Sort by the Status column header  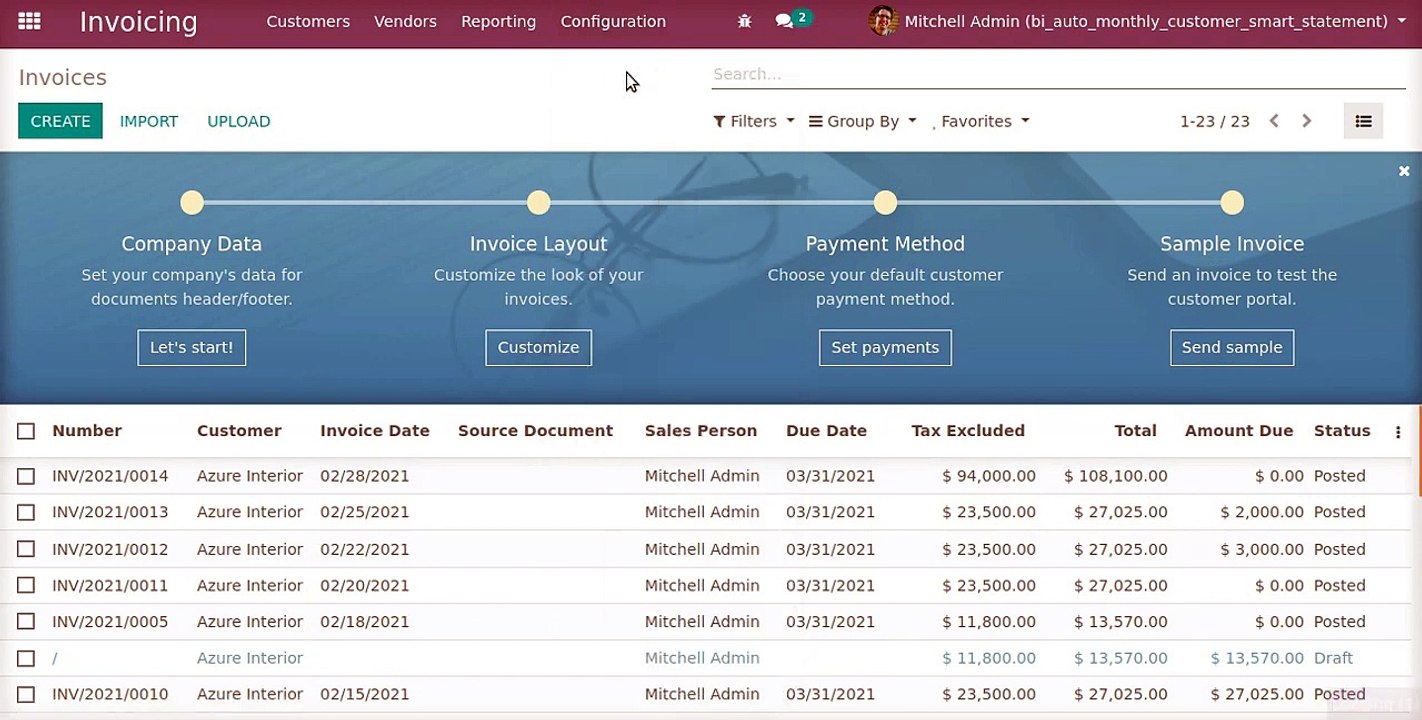click(x=1342, y=431)
